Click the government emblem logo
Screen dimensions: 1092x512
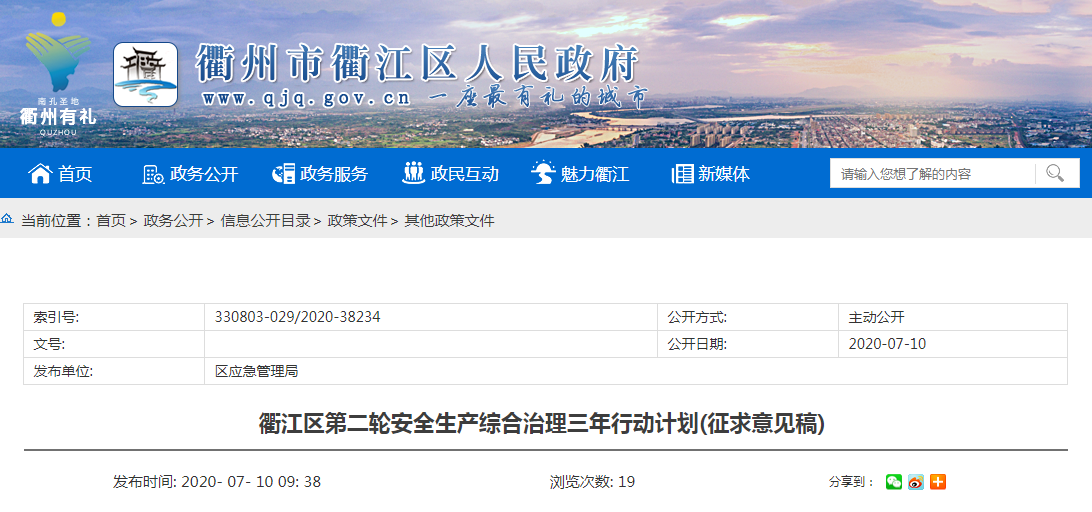[145, 75]
